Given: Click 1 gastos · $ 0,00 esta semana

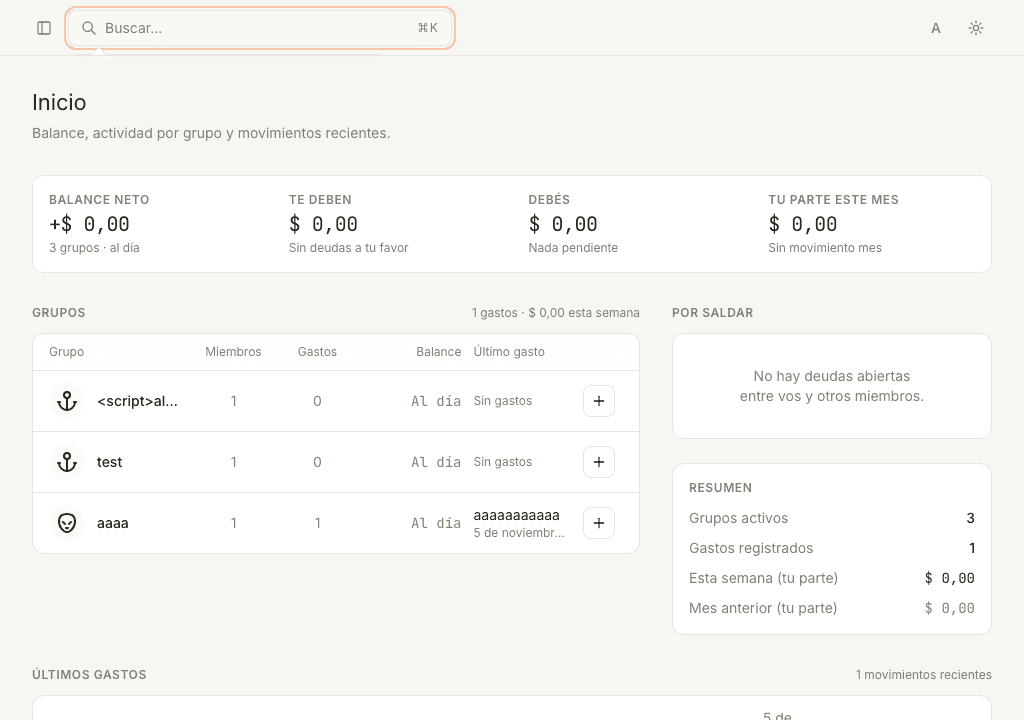Looking at the screenshot, I should 556,312.
